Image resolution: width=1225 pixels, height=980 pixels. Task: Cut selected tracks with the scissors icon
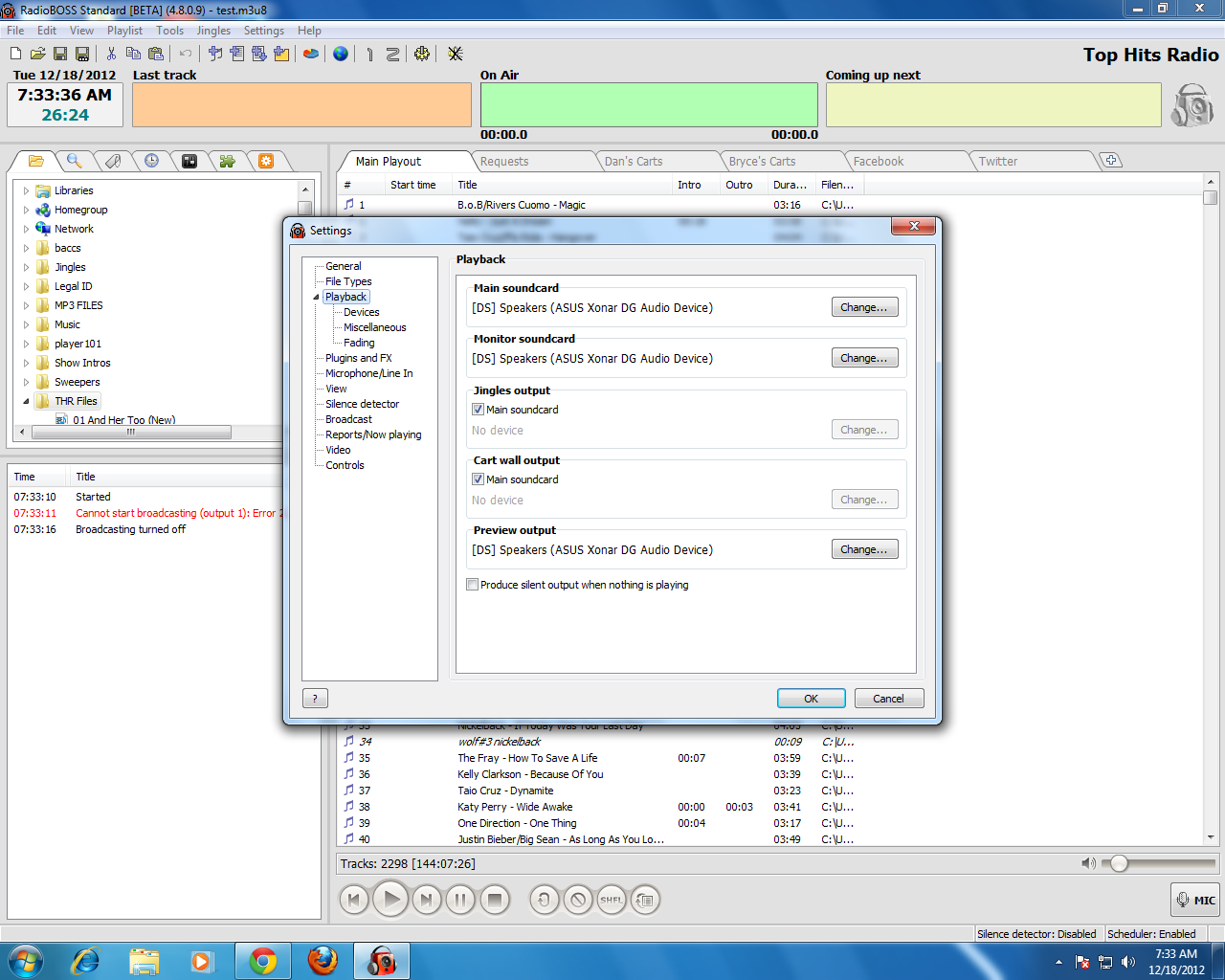pyautogui.click(x=111, y=54)
